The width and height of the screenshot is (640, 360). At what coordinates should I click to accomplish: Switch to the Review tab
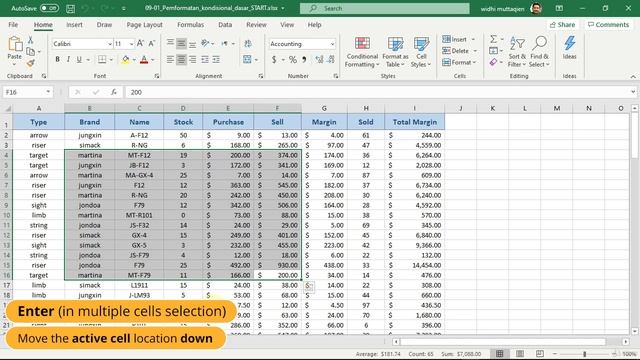tap(256, 24)
